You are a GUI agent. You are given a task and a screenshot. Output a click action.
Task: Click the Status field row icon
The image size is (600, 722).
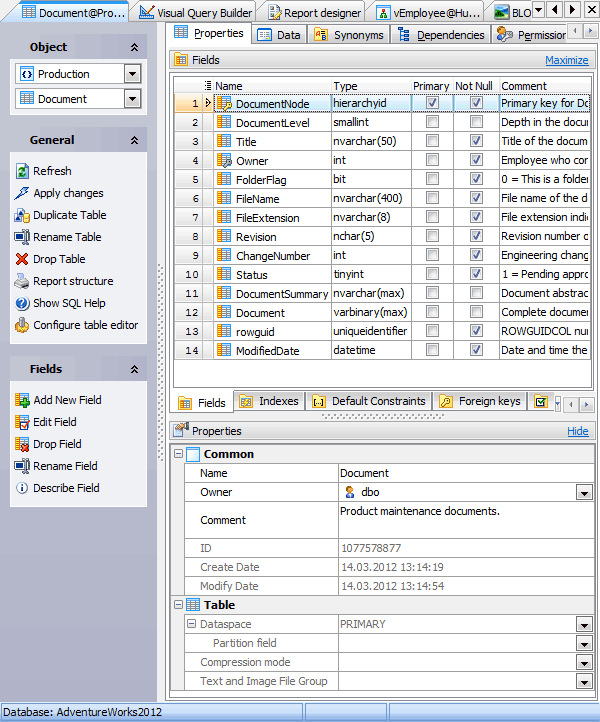(x=224, y=274)
